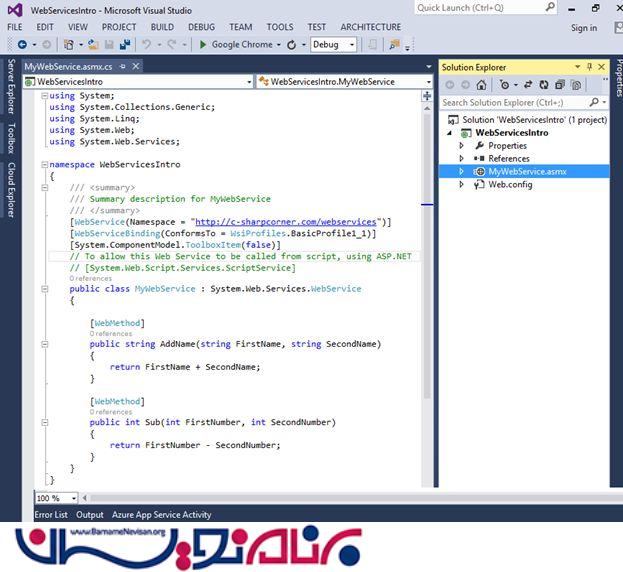
Task: Click Sync with Active Document icon
Action: click(528, 85)
